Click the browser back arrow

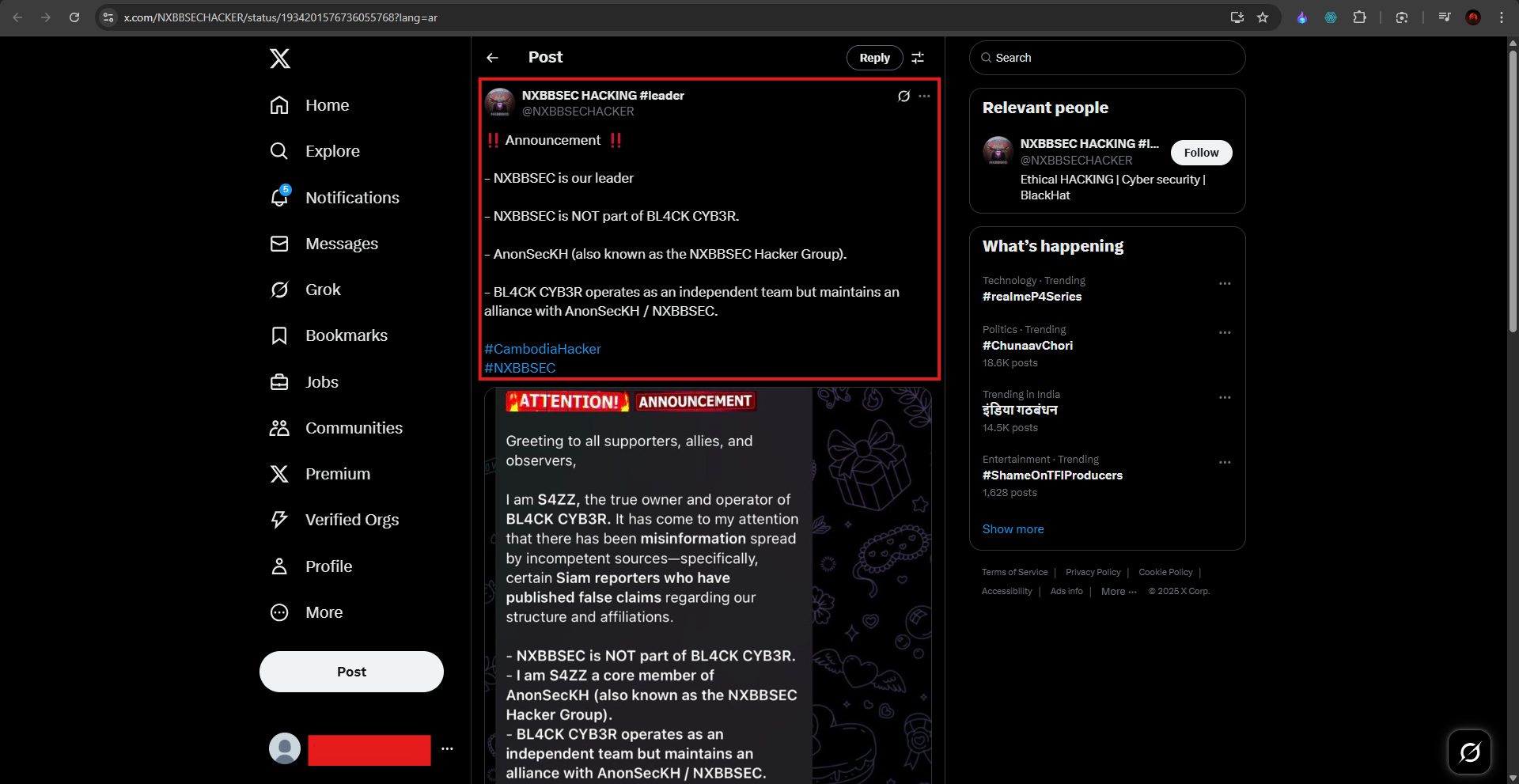17,17
